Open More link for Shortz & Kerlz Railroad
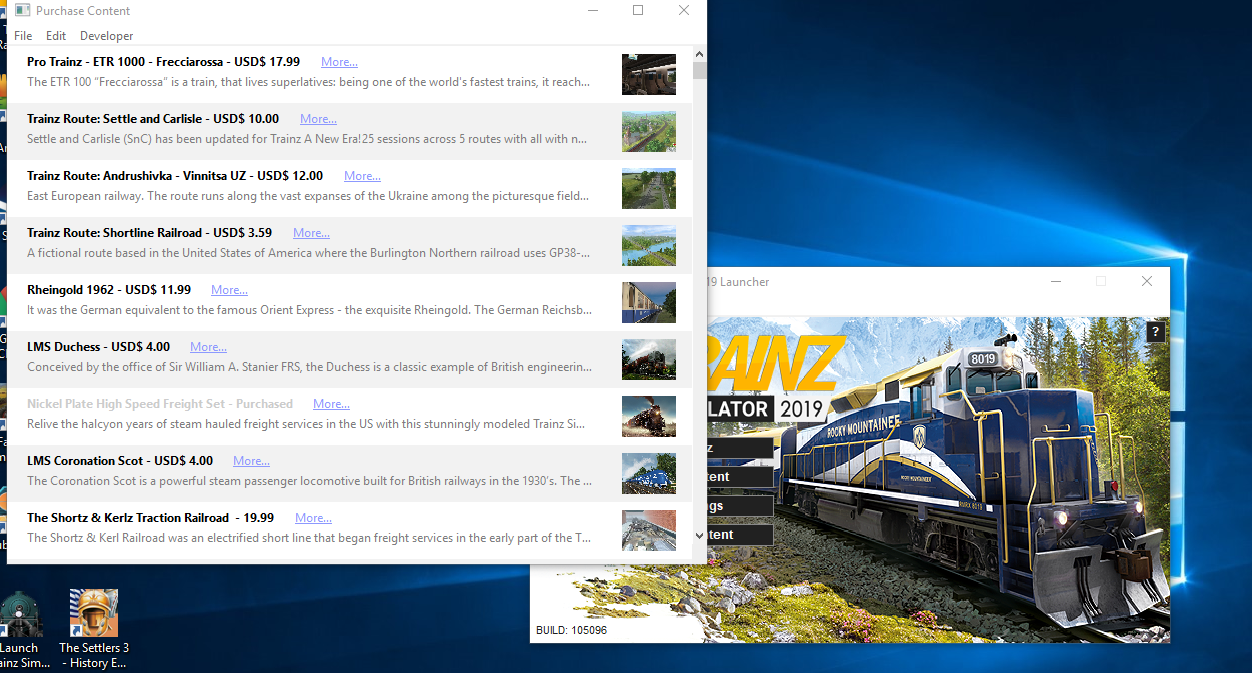1252x673 pixels. [313, 518]
